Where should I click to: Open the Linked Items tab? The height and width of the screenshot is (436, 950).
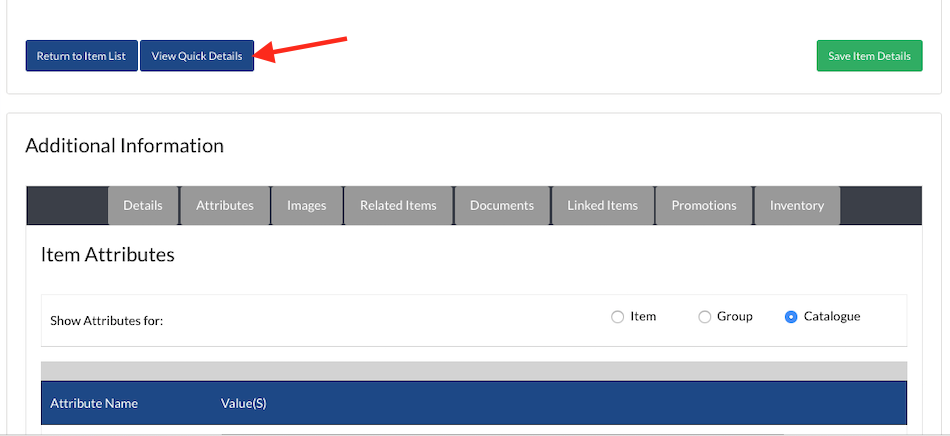602,205
